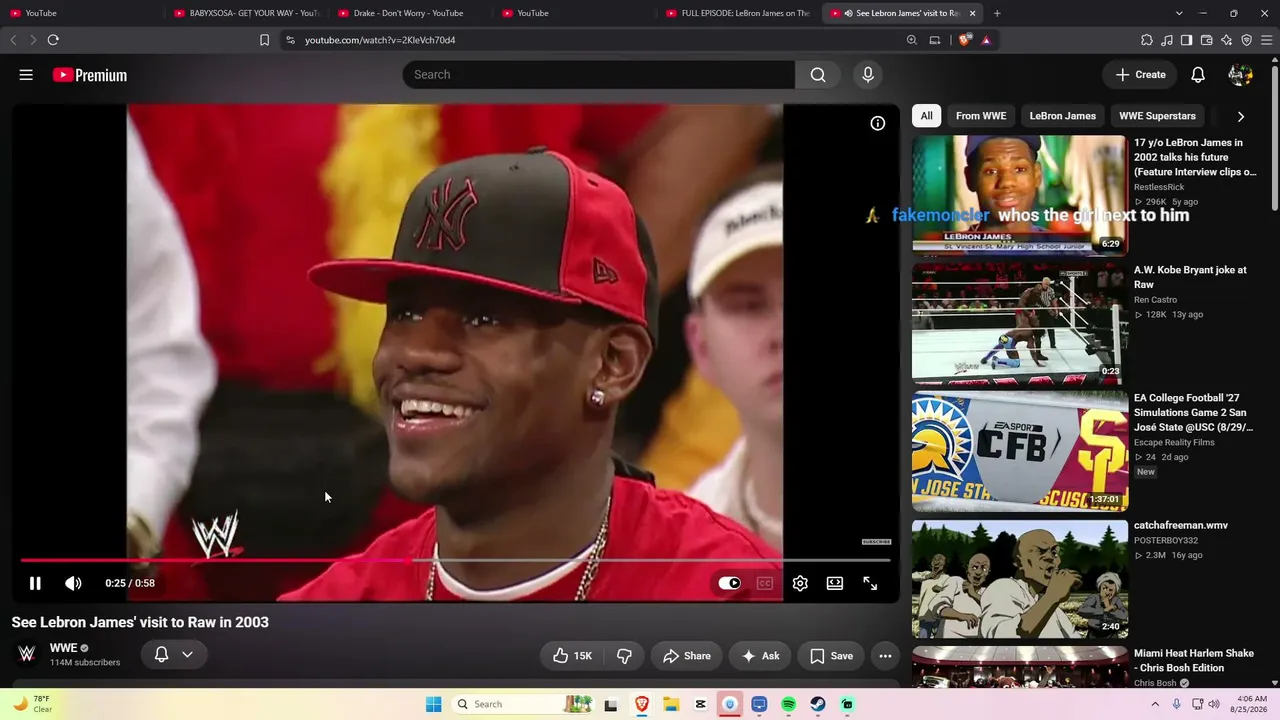Bookmark this page in address bar
Image resolution: width=1280 pixels, height=720 pixels.
point(264,40)
